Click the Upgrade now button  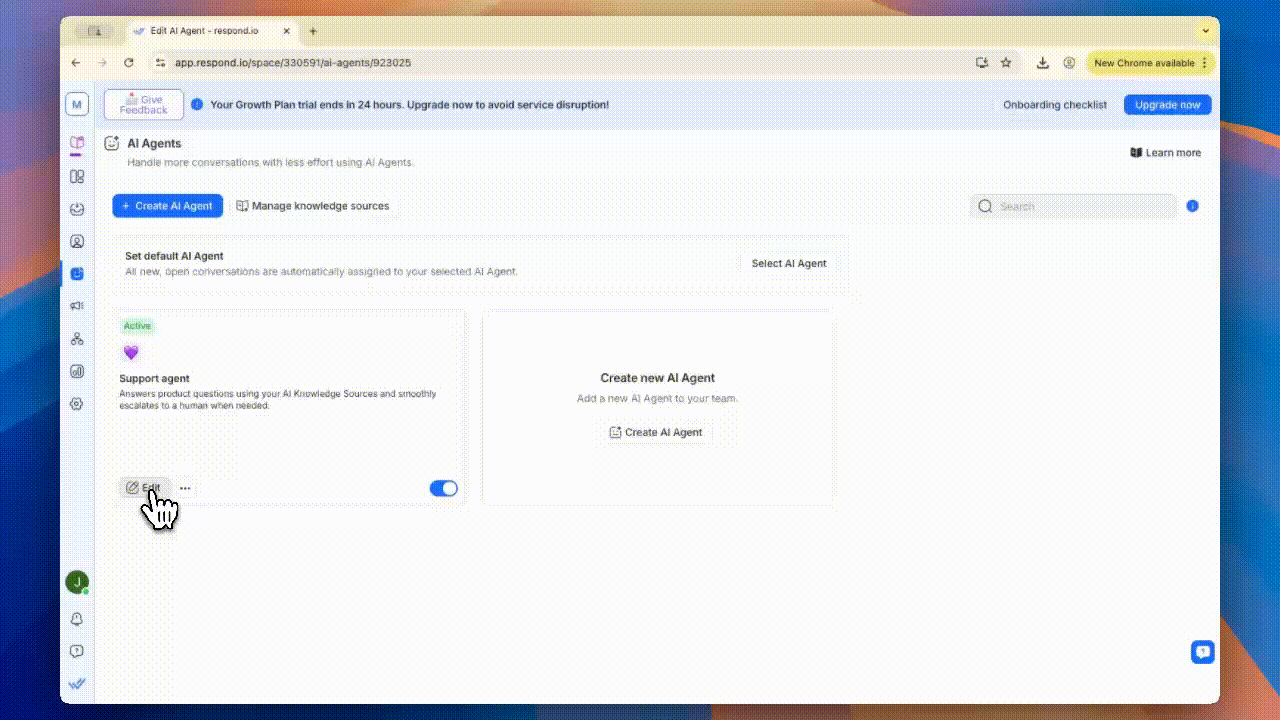pyautogui.click(x=1167, y=104)
